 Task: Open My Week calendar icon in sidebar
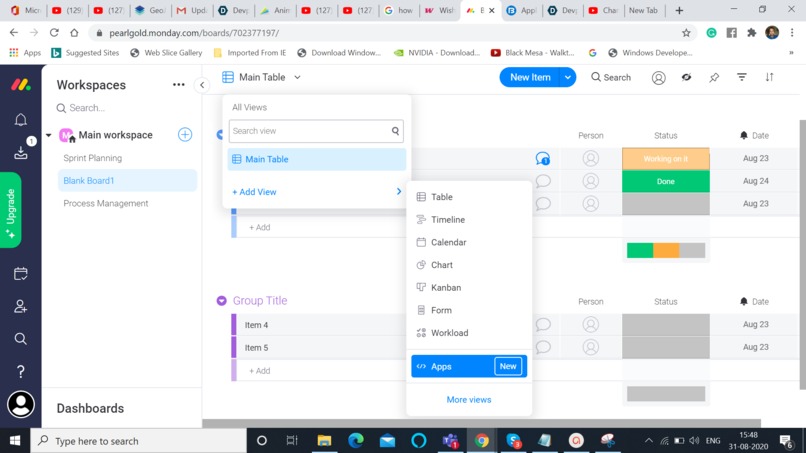point(21,274)
